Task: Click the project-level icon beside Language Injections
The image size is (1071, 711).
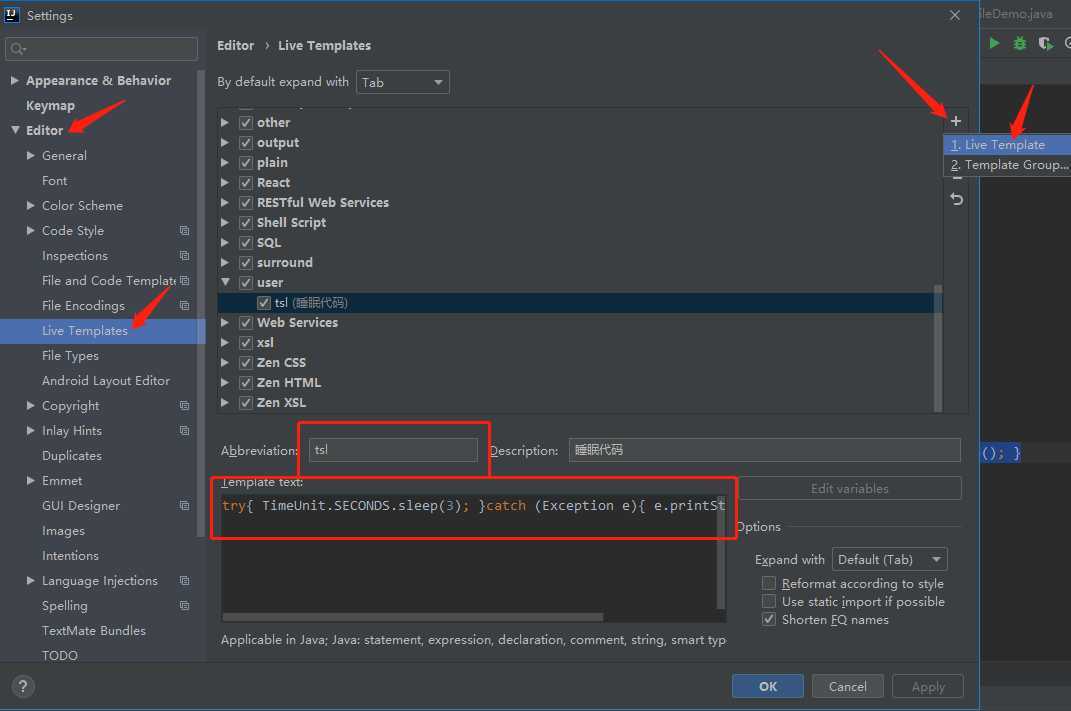Action: tap(184, 581)
